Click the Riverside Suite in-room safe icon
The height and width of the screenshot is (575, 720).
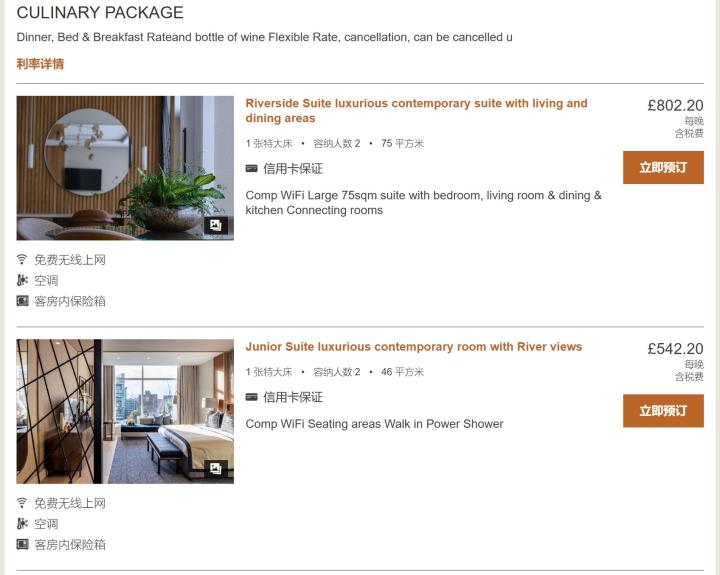22,301
